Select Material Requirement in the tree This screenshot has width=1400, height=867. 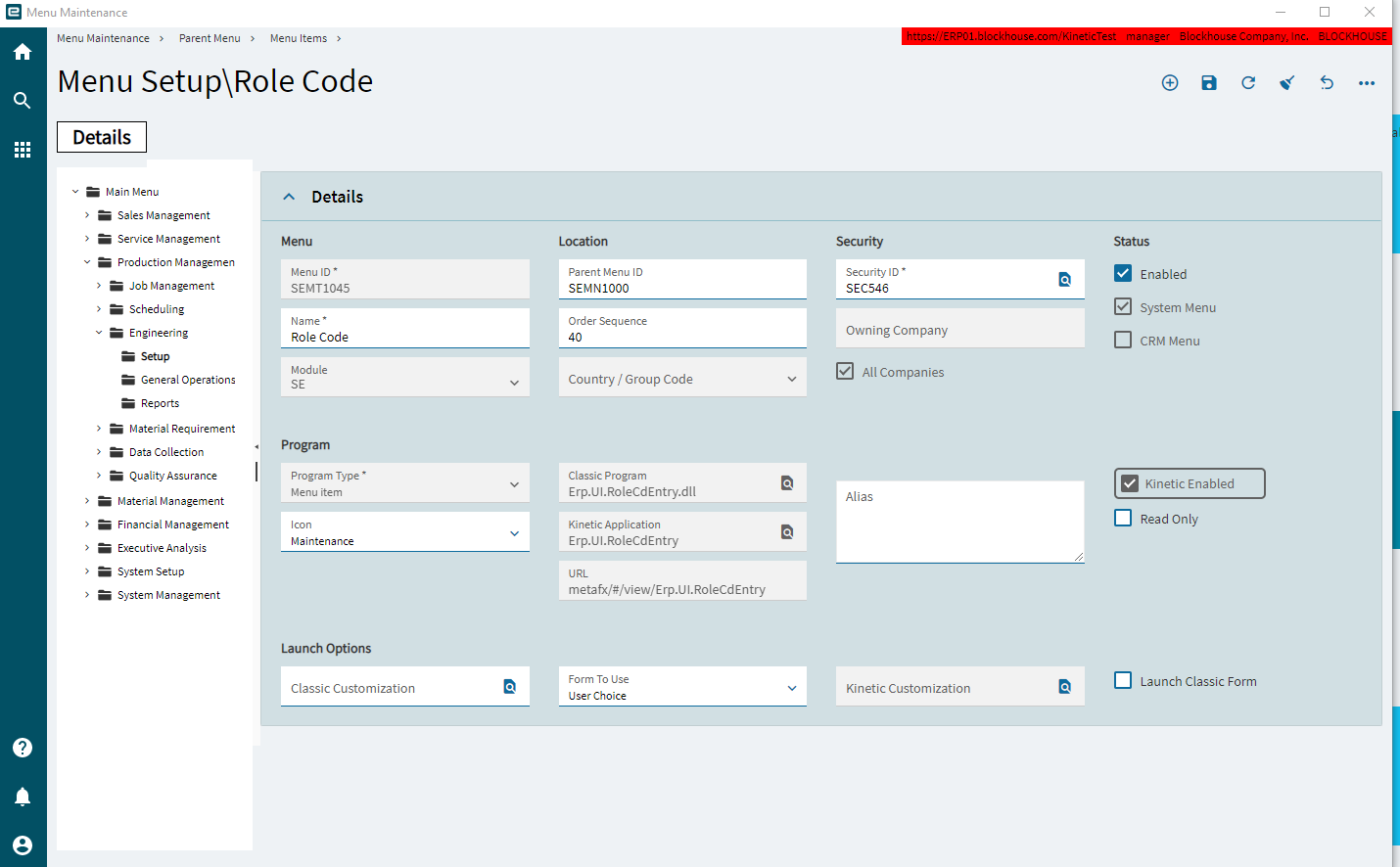[x=182, y=429]
